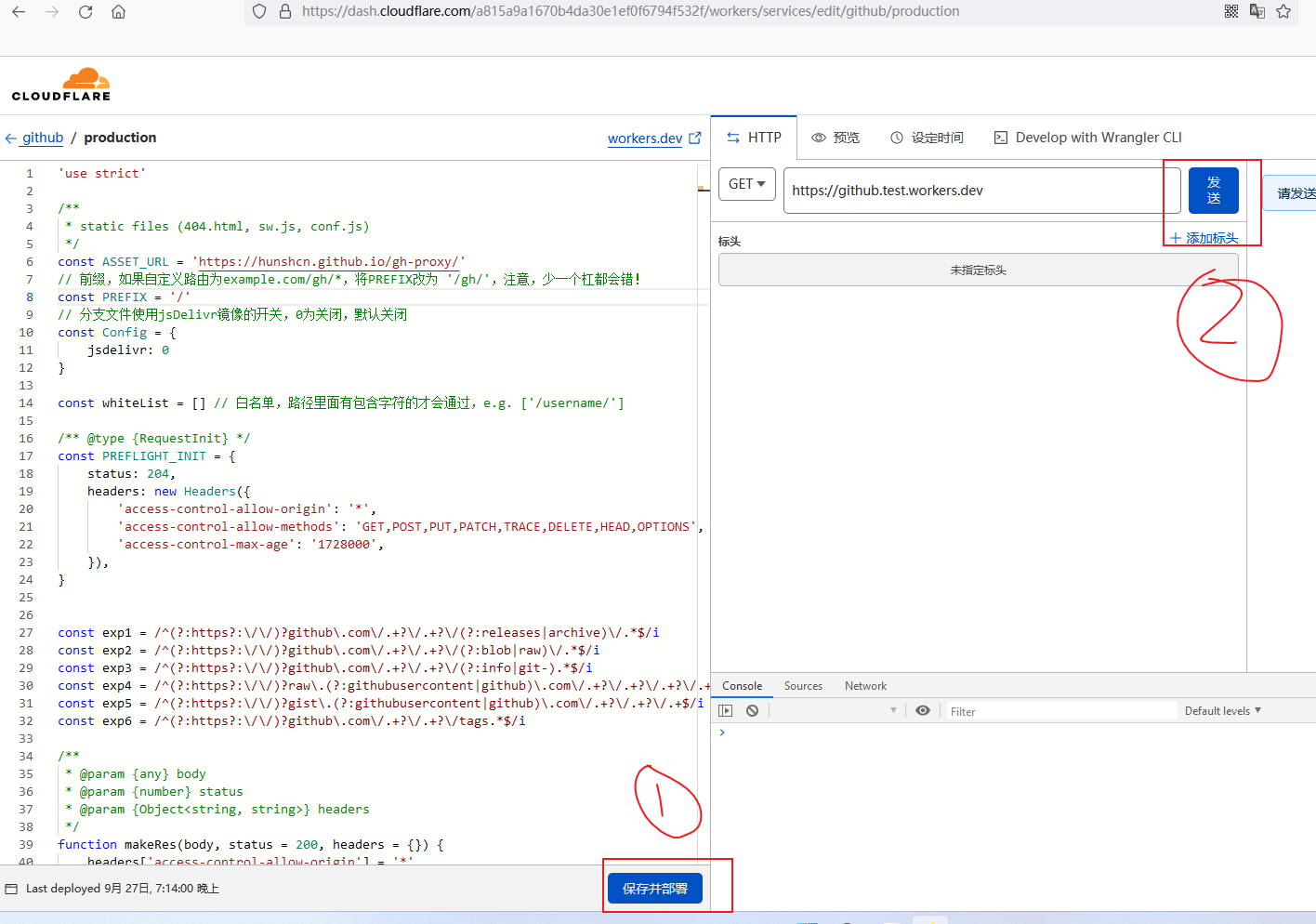Focus the console Filter field

coord(1060,711)
